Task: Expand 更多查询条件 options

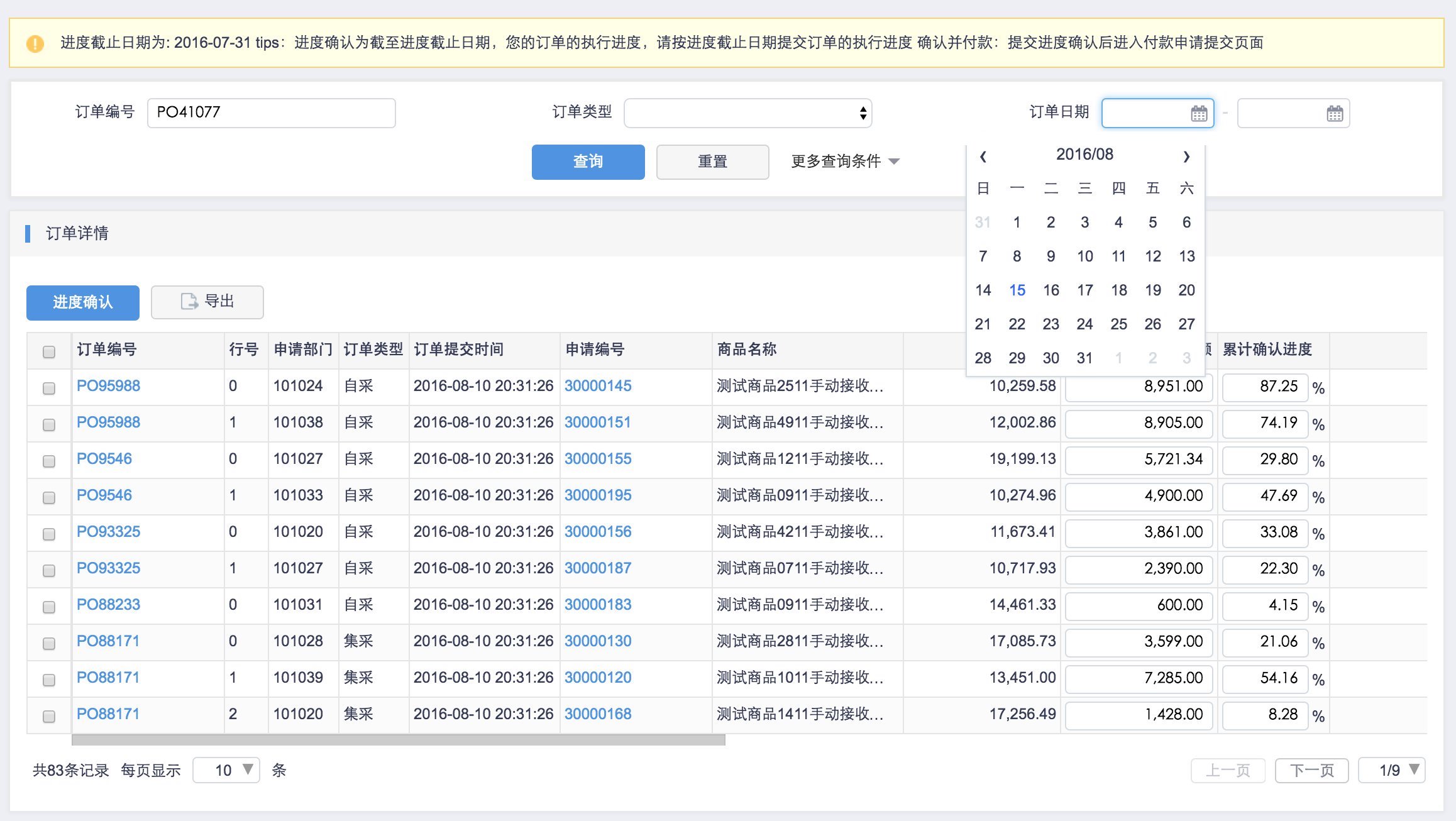Action: point(845,162)
